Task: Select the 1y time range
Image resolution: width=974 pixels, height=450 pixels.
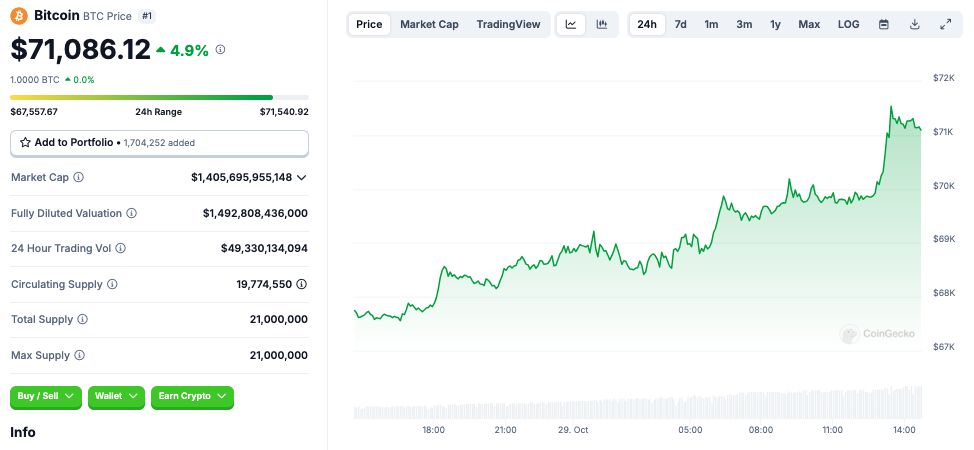Action: [775, 24]
